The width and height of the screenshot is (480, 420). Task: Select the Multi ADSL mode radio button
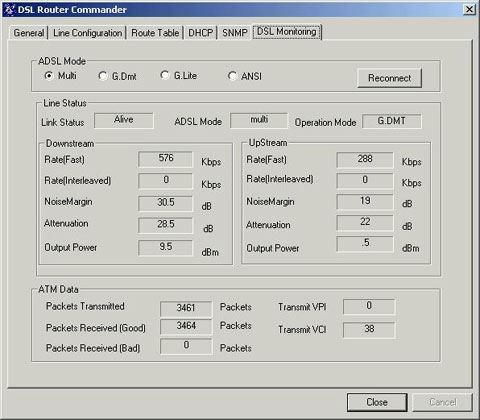[x=49, y=76]
